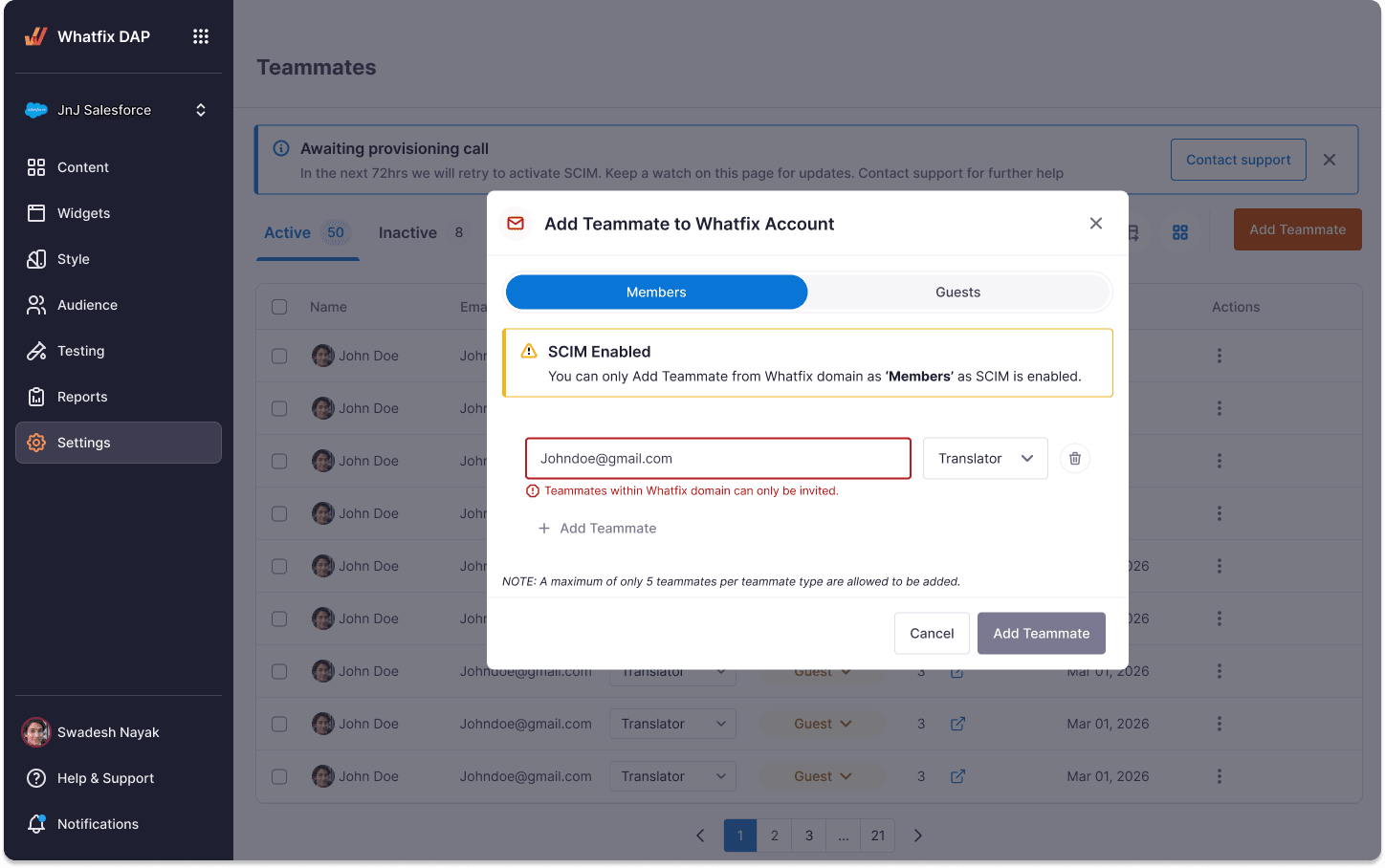1385x868 pixels.
Task: Open actions menu for second table row
Action: (1219, 408)
